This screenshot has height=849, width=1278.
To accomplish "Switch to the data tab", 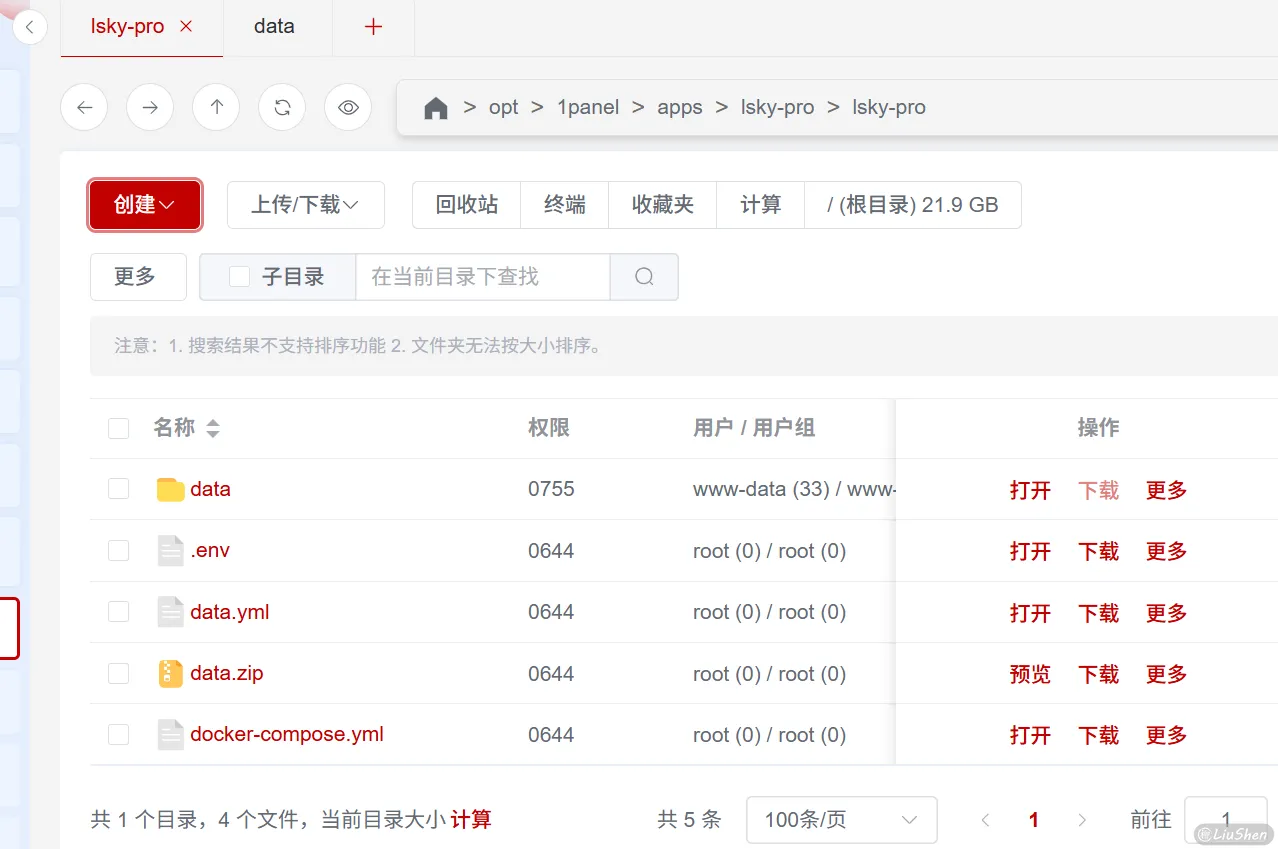I will (x=274, y=27).
